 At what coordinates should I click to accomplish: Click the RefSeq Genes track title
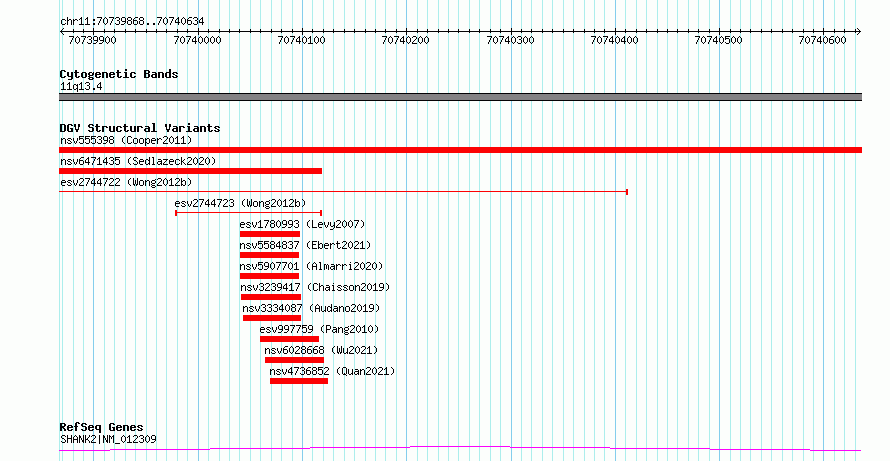pos(102,427)
